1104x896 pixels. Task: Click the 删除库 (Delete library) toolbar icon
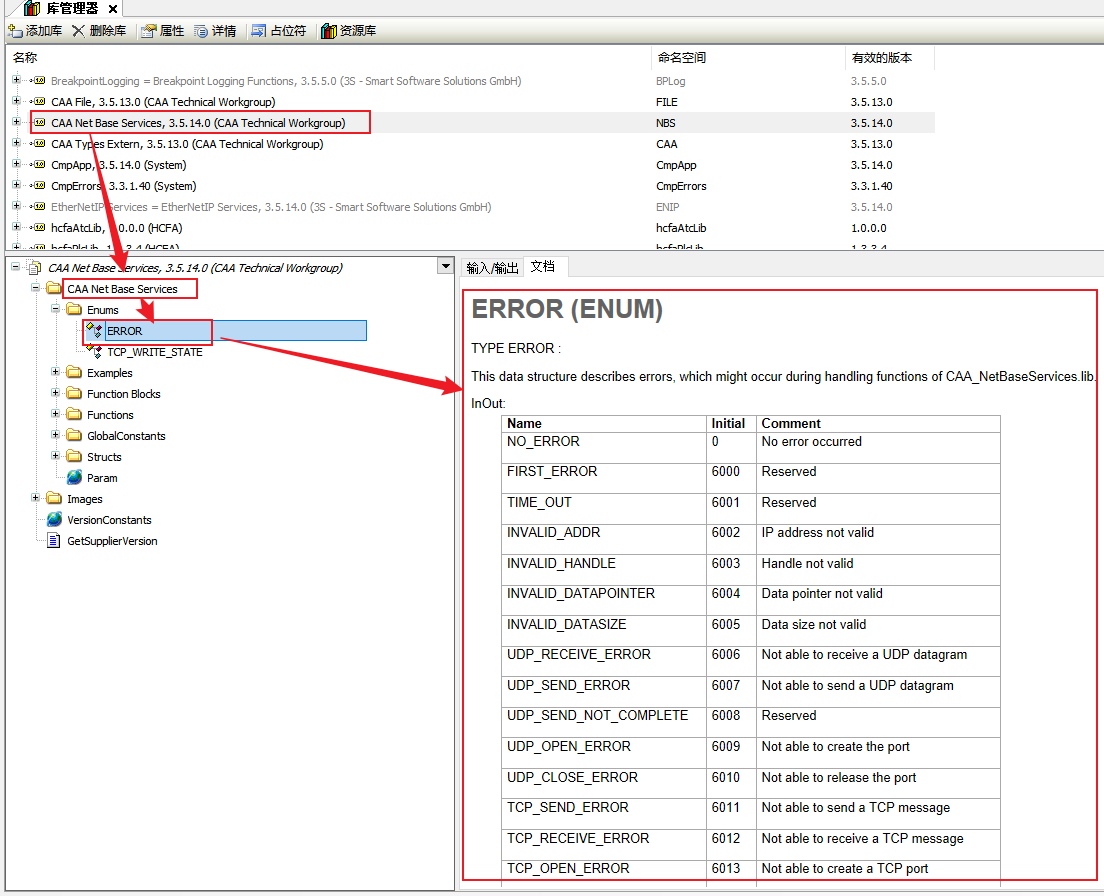click(79, 31)
